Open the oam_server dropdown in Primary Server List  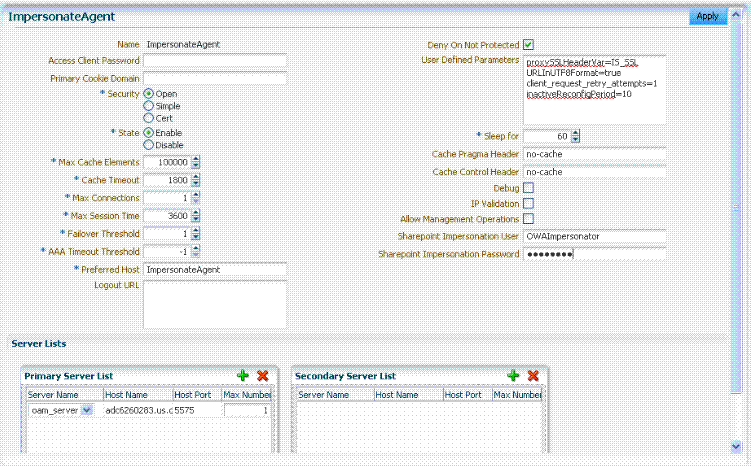click(87, 410)
